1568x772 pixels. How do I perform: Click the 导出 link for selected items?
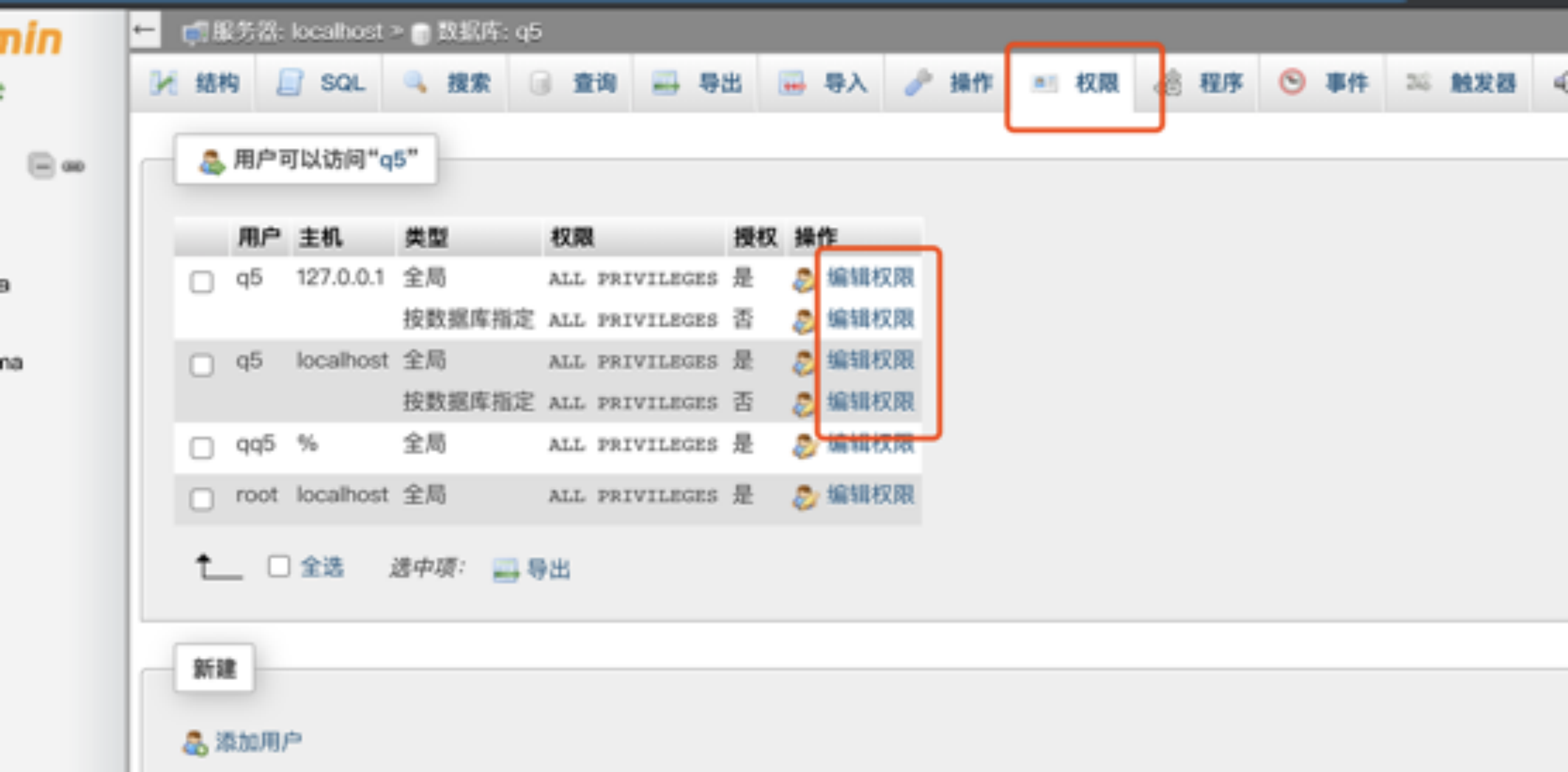(548, 569)
